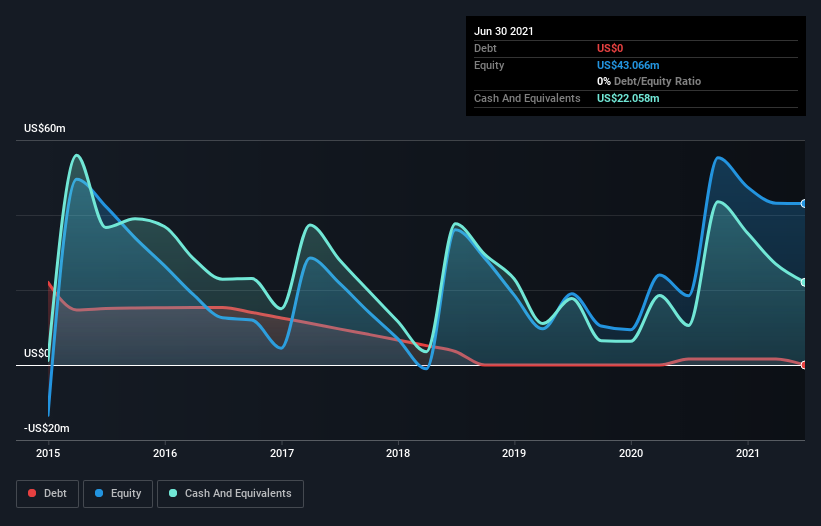821x526 pixels.
Task: Click the red Debt endpoint marker
Action: pyautogui.click(x=804, y=365)
